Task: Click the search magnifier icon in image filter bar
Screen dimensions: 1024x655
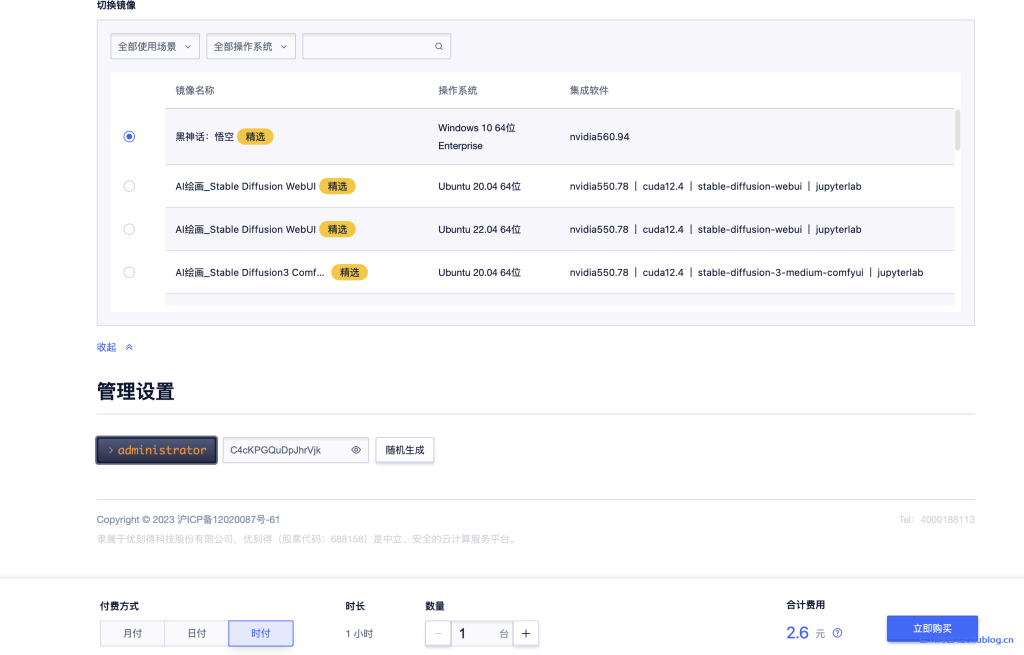Action: pos(438,46)
